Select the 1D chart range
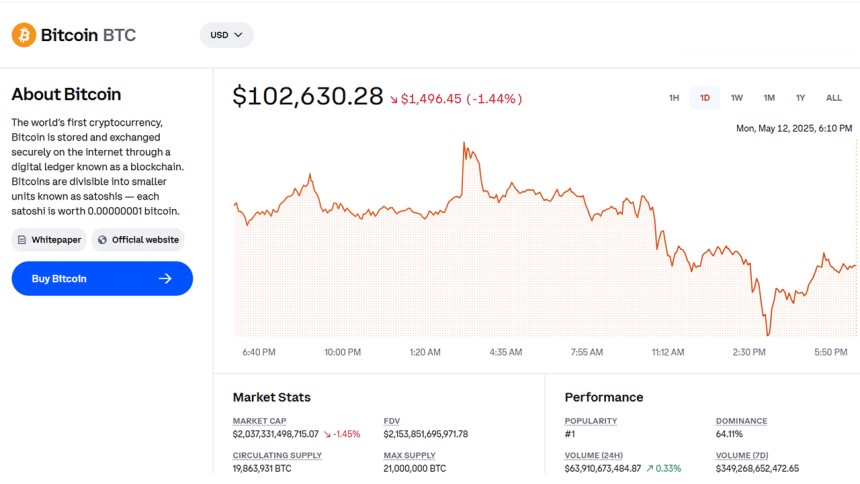This screenshot has width=860, height=484. [x=705, y=98]
